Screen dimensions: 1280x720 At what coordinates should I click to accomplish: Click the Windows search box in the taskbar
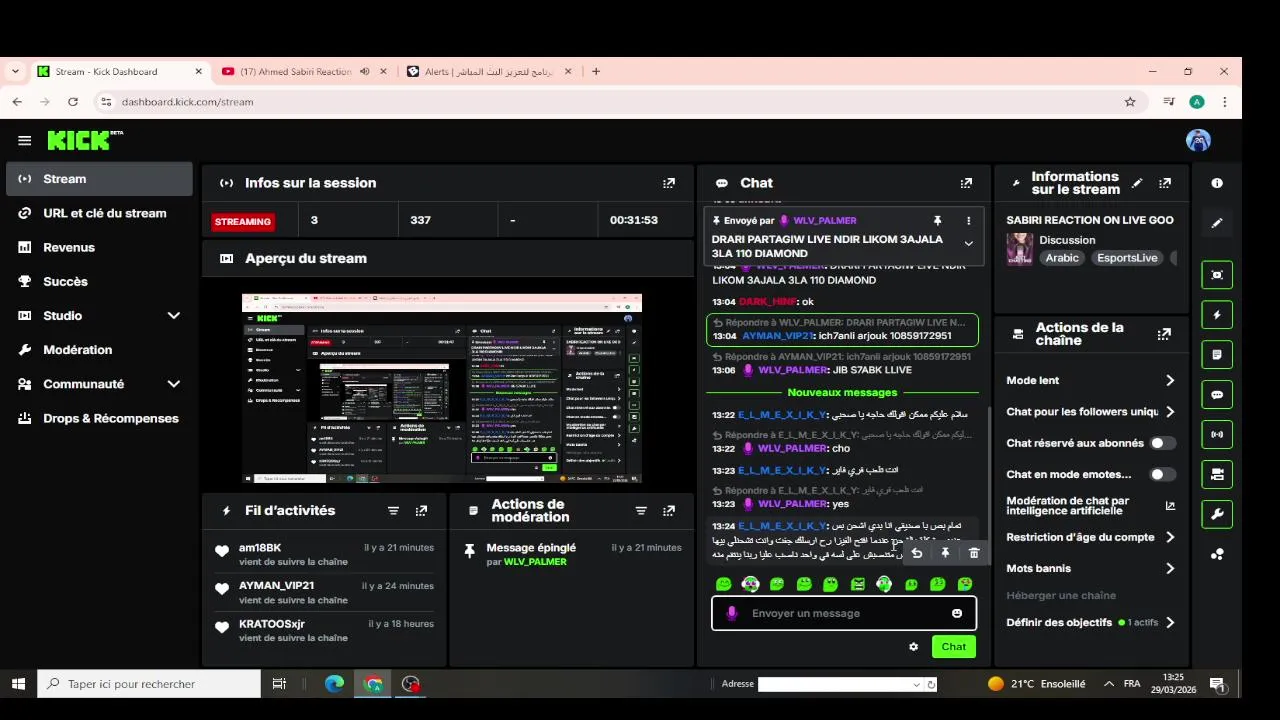149,684
